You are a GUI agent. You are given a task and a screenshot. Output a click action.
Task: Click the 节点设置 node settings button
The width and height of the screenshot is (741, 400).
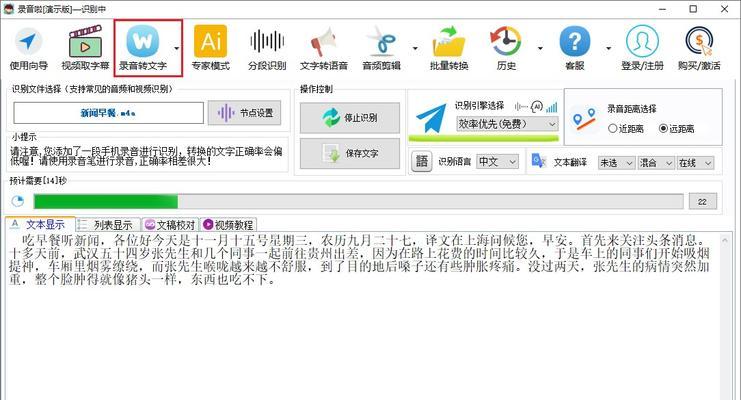[x=244, y=113]
